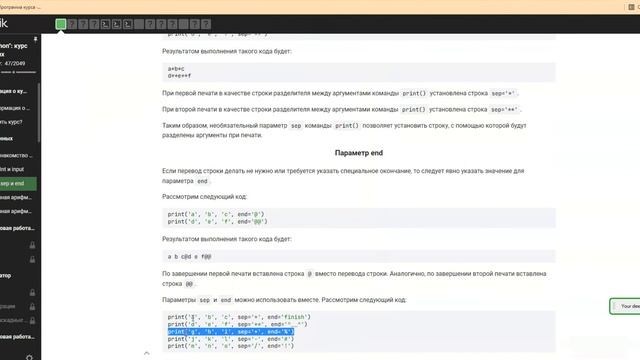Open sidebar lesson starting 'накомство'
This screenshot has height=360, width=640.
pyautogui.click(x=16, y=156)
